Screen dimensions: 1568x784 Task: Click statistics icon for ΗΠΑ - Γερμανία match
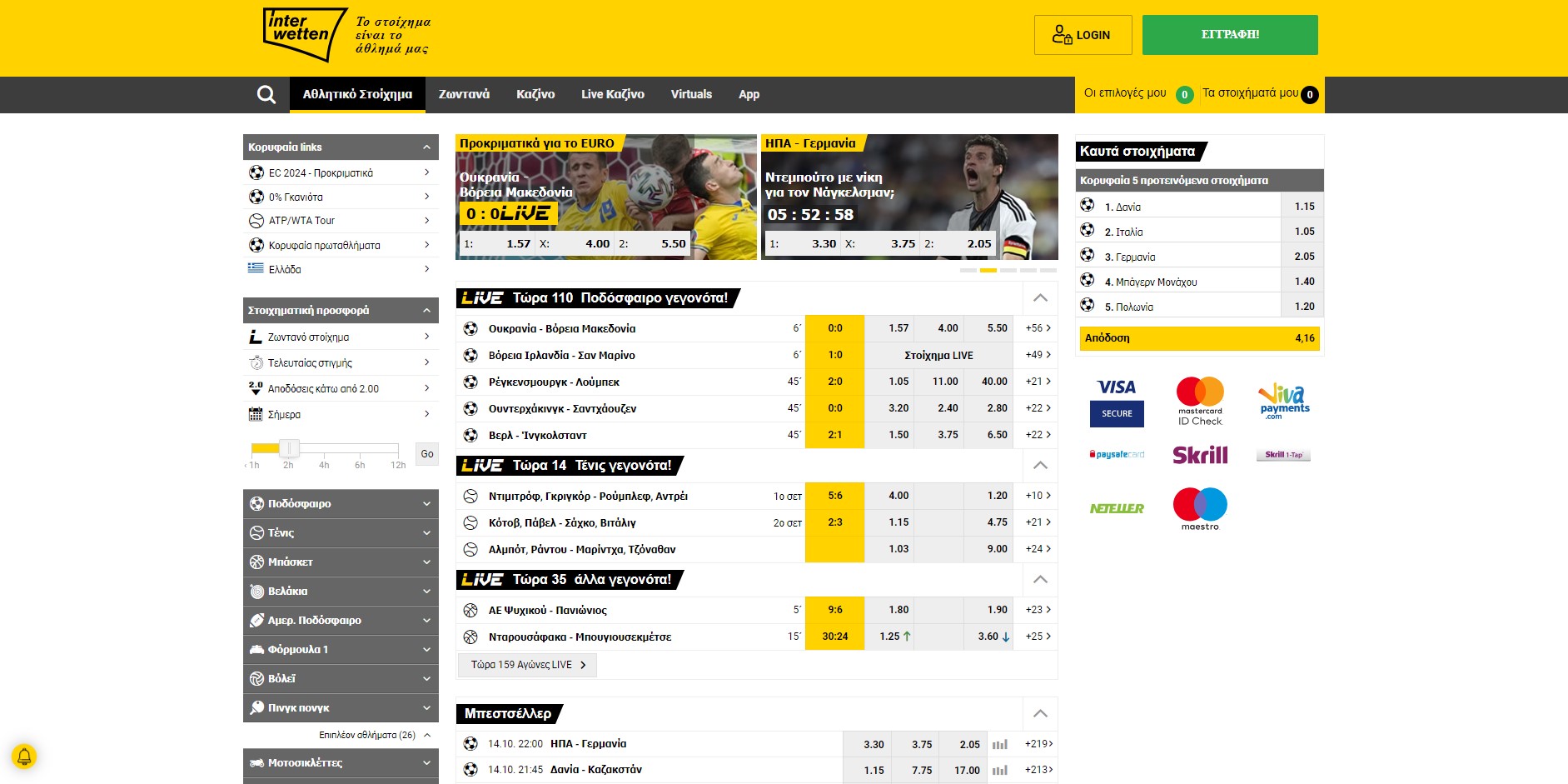[1000, 744]
